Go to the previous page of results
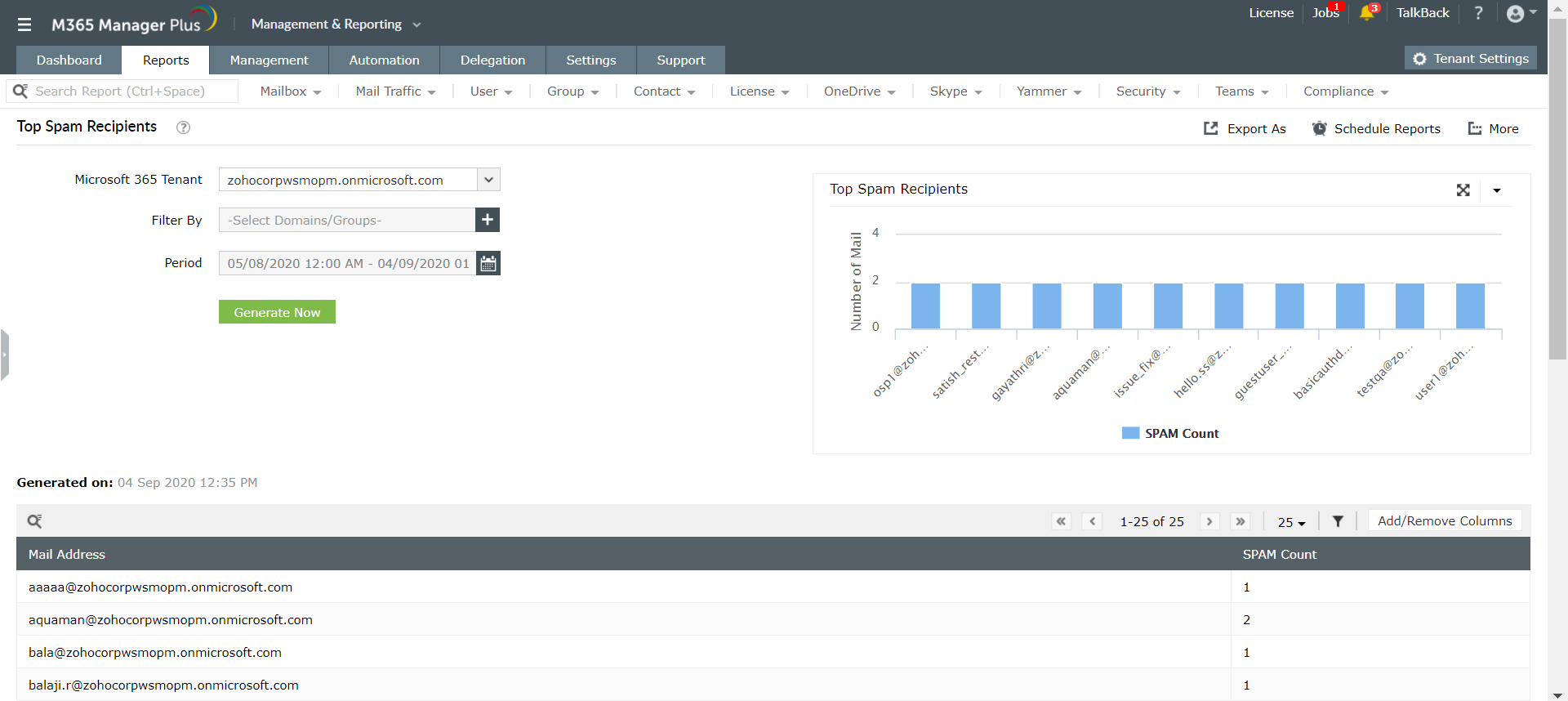Image resolution: width=1568 pixels, height=701 pixels. (1093, 521)
